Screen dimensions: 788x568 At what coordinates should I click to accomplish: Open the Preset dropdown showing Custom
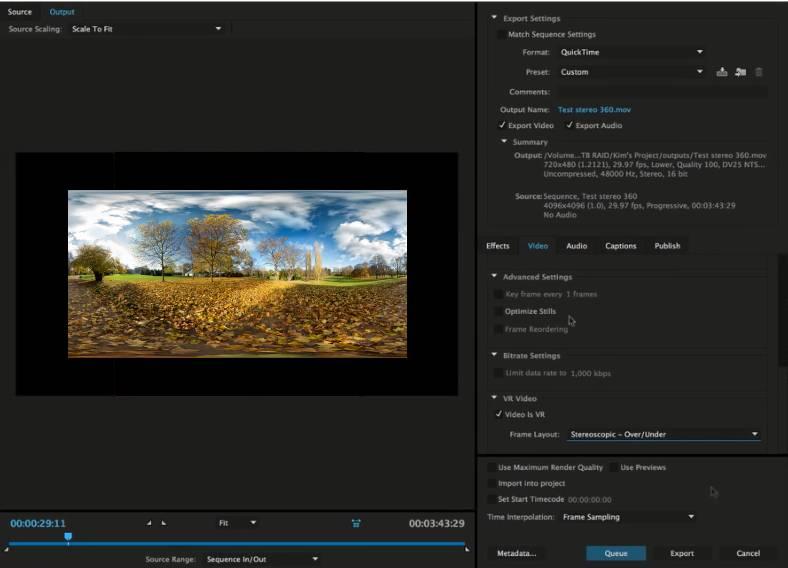point(631,72)
